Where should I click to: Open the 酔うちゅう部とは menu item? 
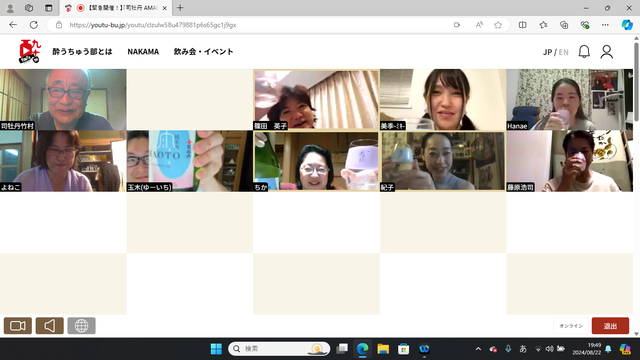(x=82, y=52)
